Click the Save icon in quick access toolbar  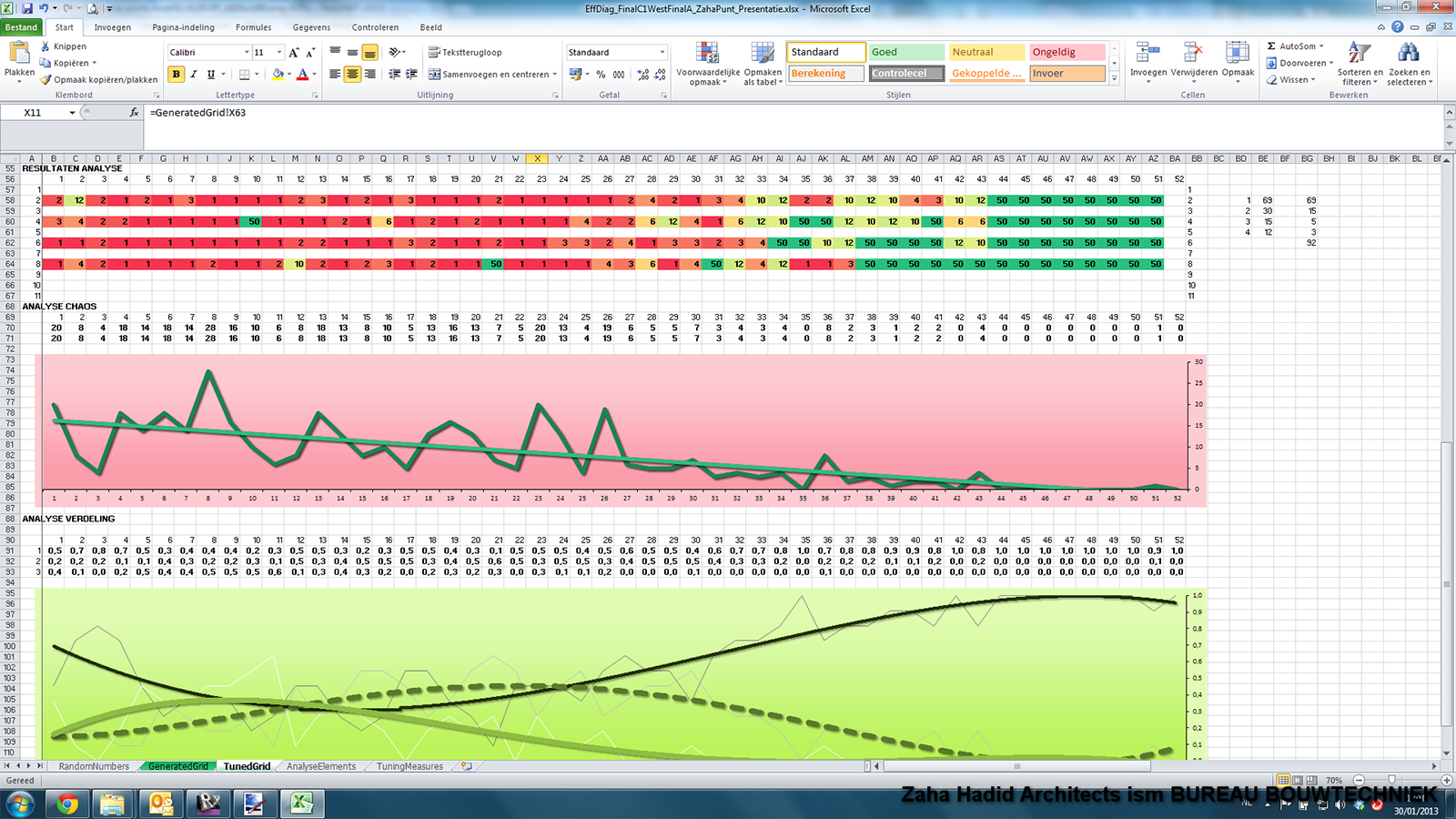point(27,8)
